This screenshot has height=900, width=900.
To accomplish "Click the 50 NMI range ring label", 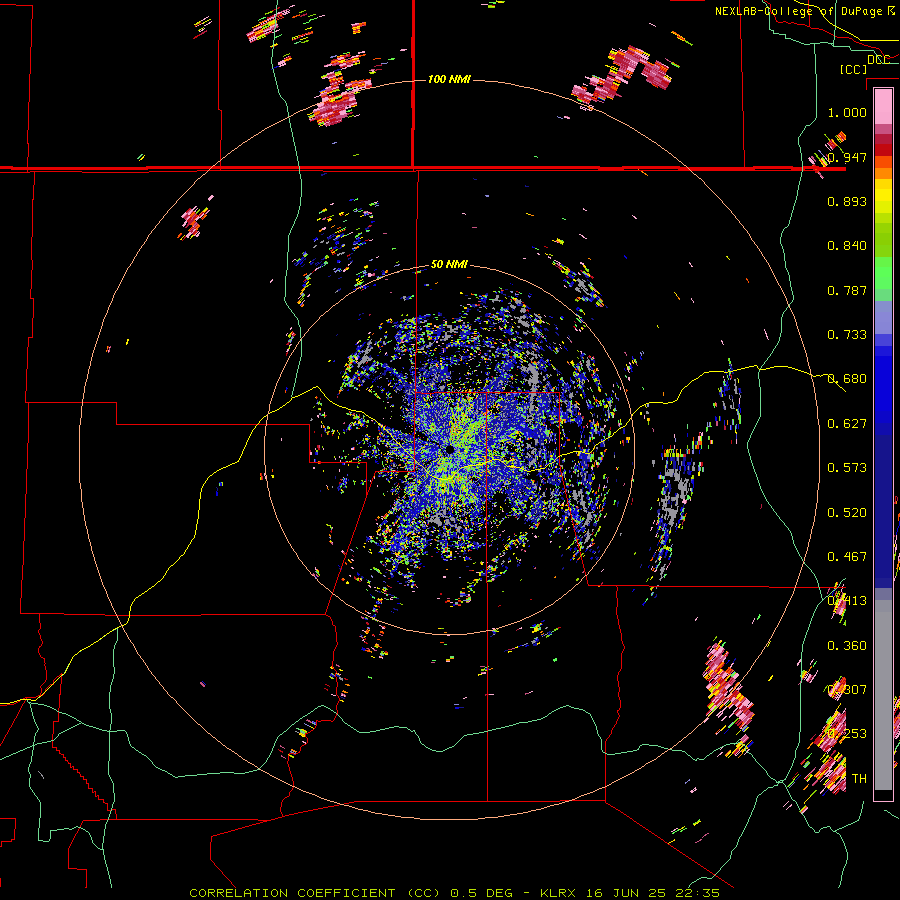I will [449, 265].
